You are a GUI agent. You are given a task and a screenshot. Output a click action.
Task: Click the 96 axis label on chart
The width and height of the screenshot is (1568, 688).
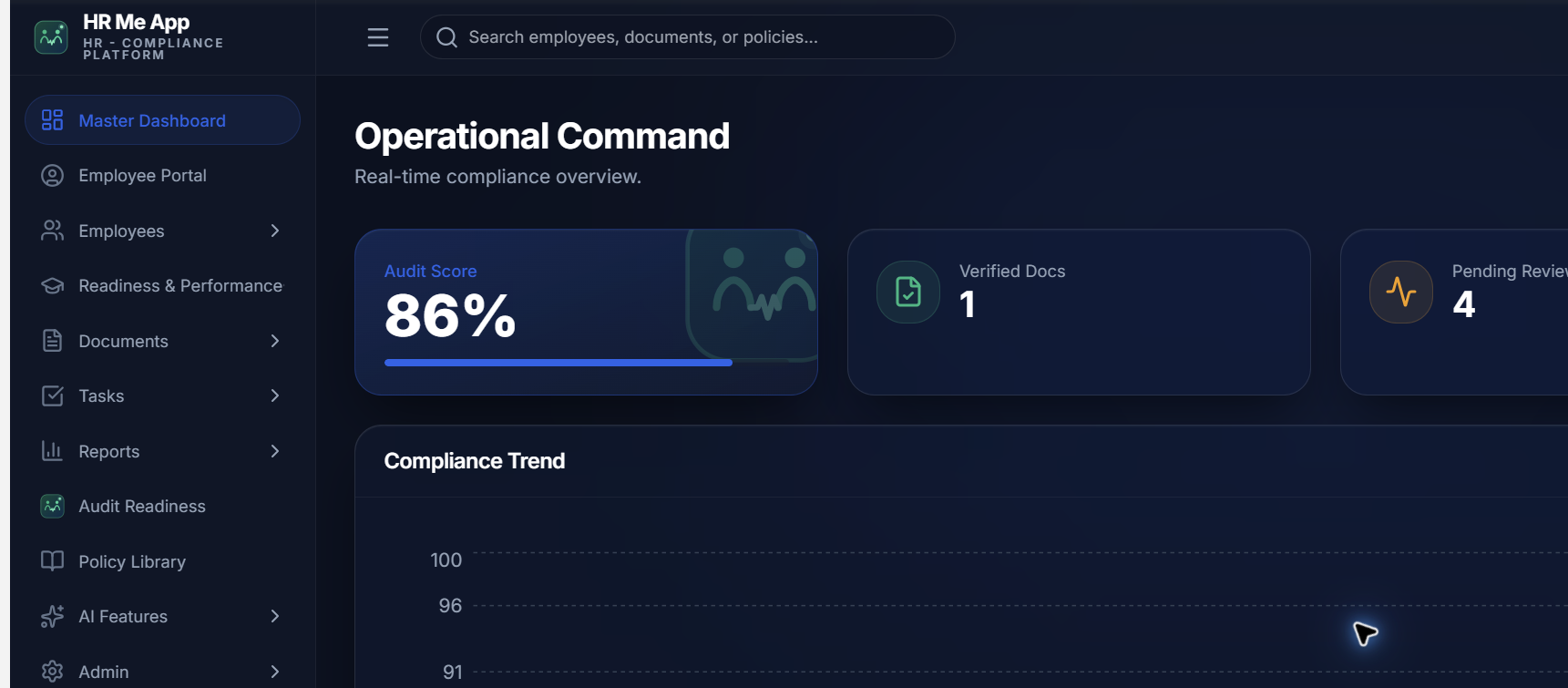(x=450, y=605)
